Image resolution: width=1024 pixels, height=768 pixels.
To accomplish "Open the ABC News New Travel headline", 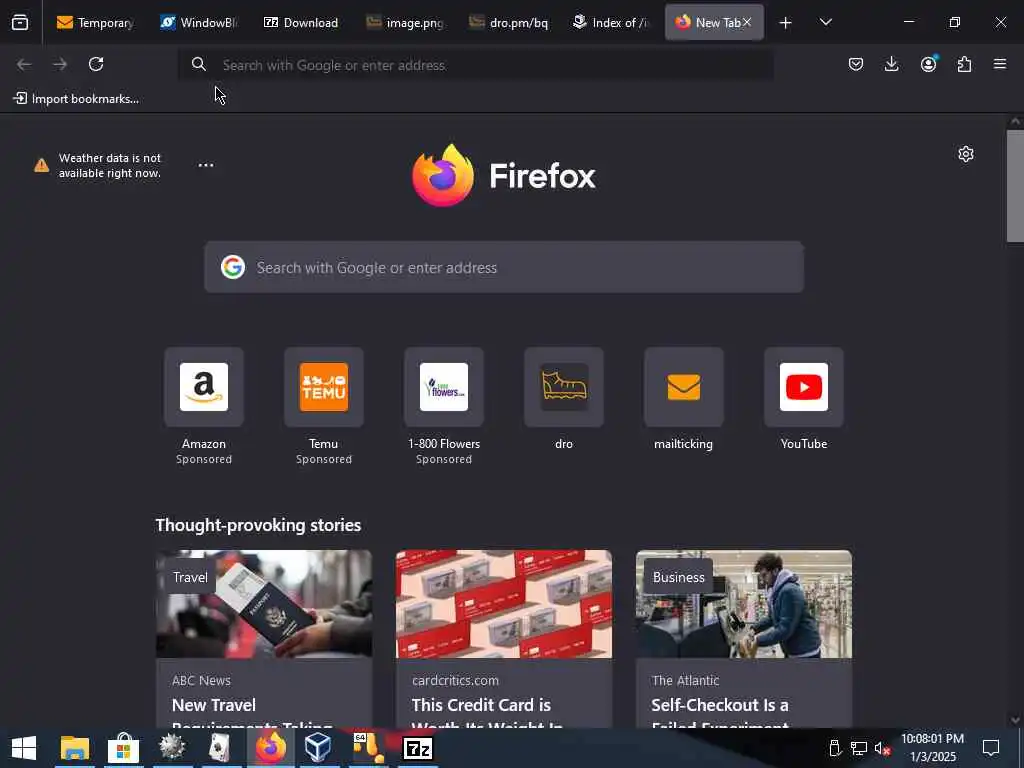I will point(252,714).
